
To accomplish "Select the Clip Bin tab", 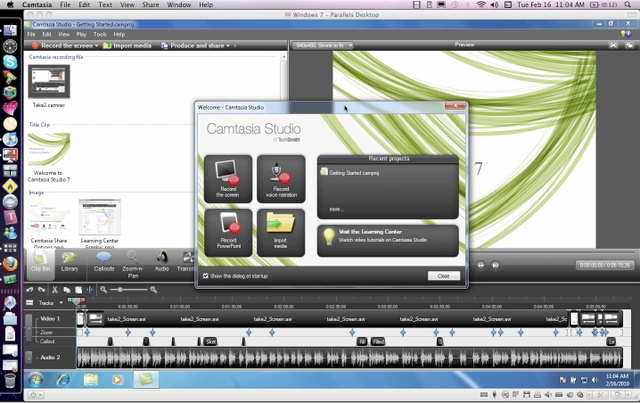I will pyautogui.click(x=40, y=263).
